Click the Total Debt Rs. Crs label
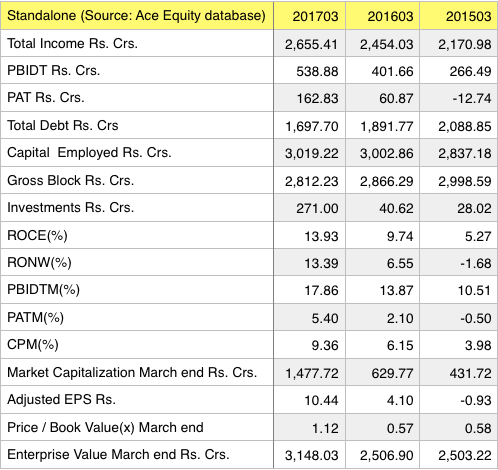 point(63,126)
